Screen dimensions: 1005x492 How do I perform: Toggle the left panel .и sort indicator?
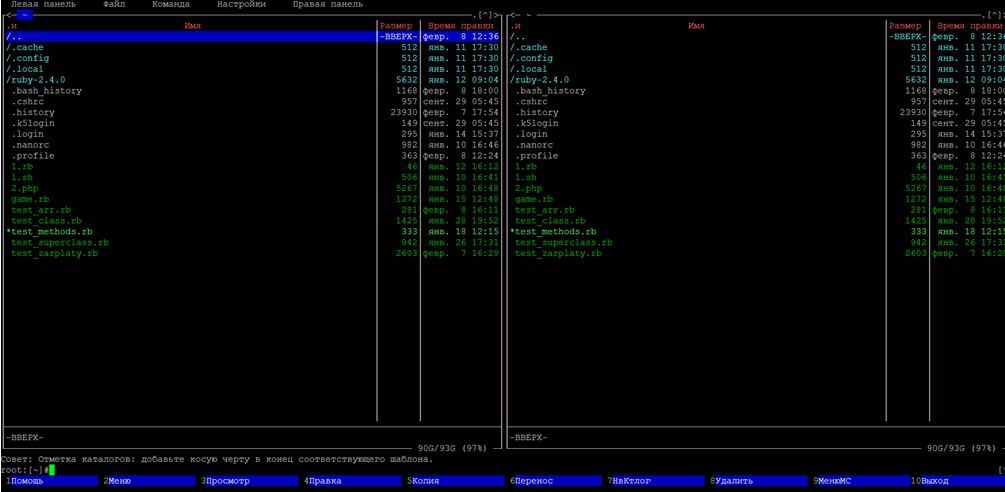click(12, 26)
